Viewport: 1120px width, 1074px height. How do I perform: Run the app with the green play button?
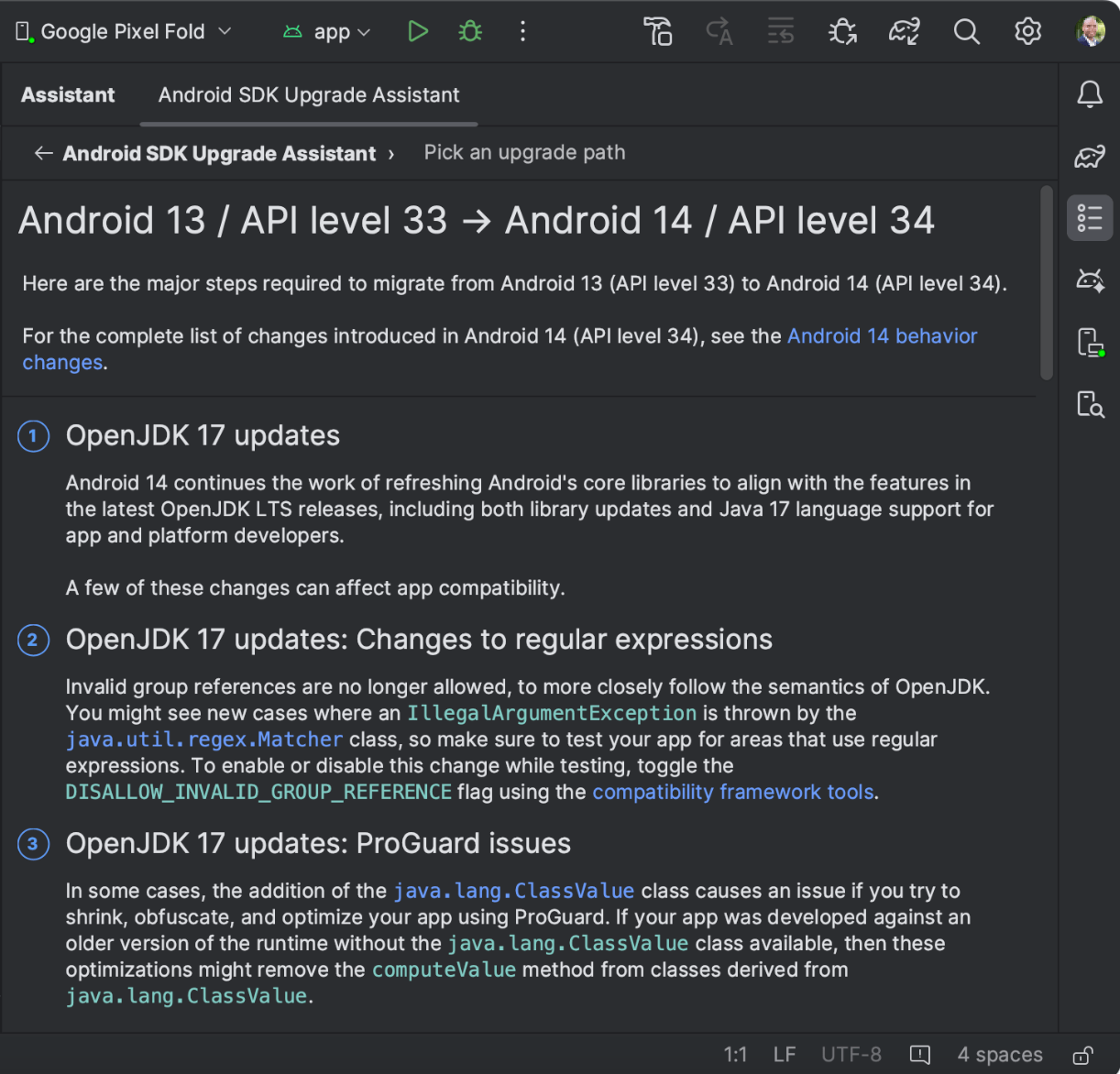click(418, 31)
